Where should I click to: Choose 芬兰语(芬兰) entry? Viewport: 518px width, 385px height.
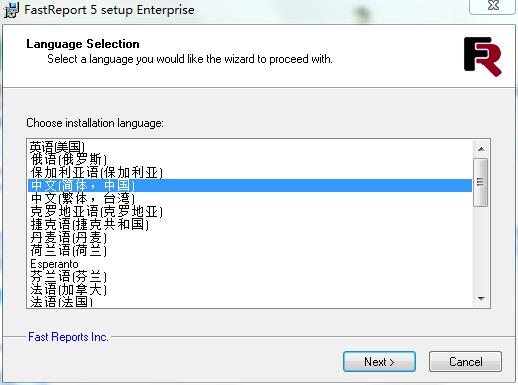[x=250, y=277]
